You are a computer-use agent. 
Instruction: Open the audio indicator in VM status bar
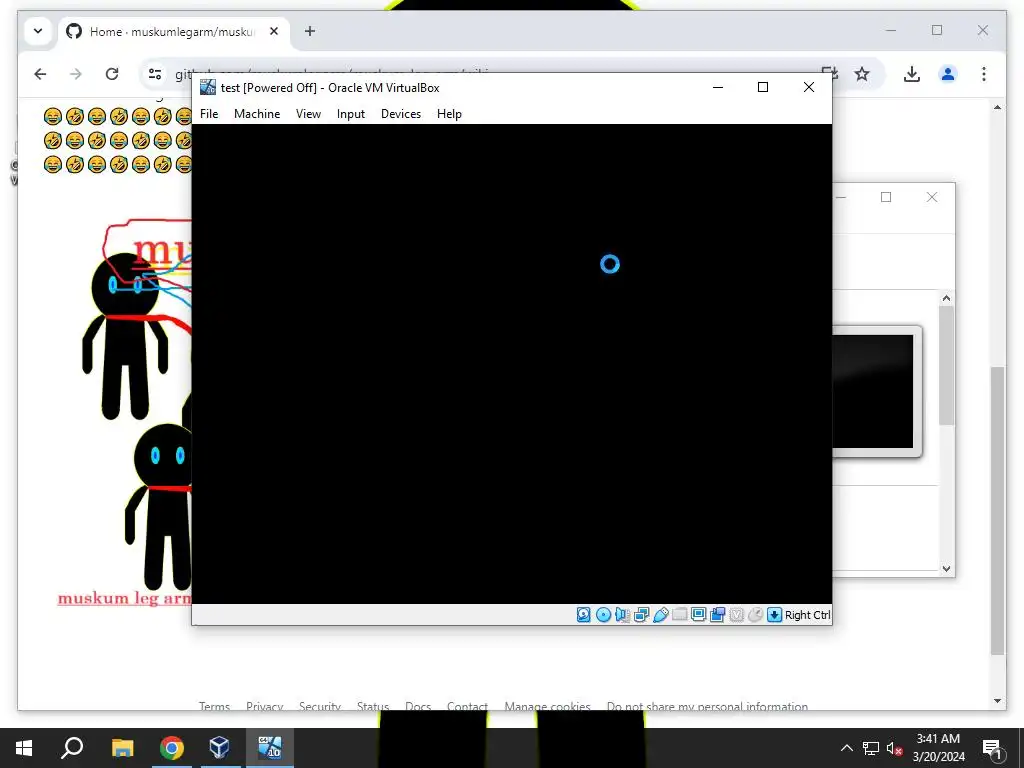[x=622, y=615]
